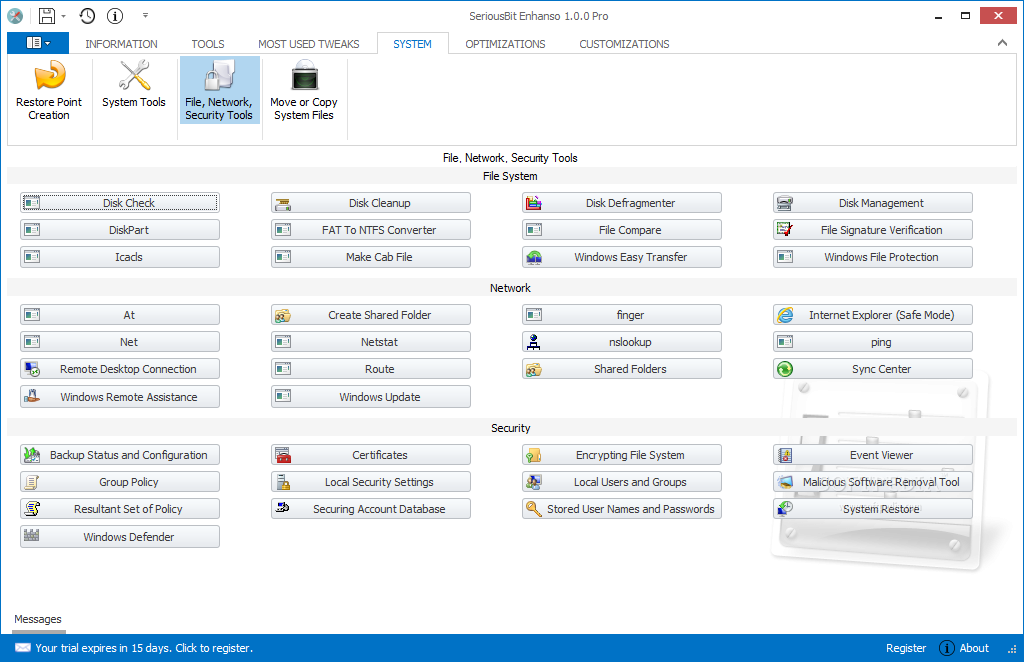Run DiskPart
The height and width of the screenshot is (662, 1024).
(x=120, y=230)
